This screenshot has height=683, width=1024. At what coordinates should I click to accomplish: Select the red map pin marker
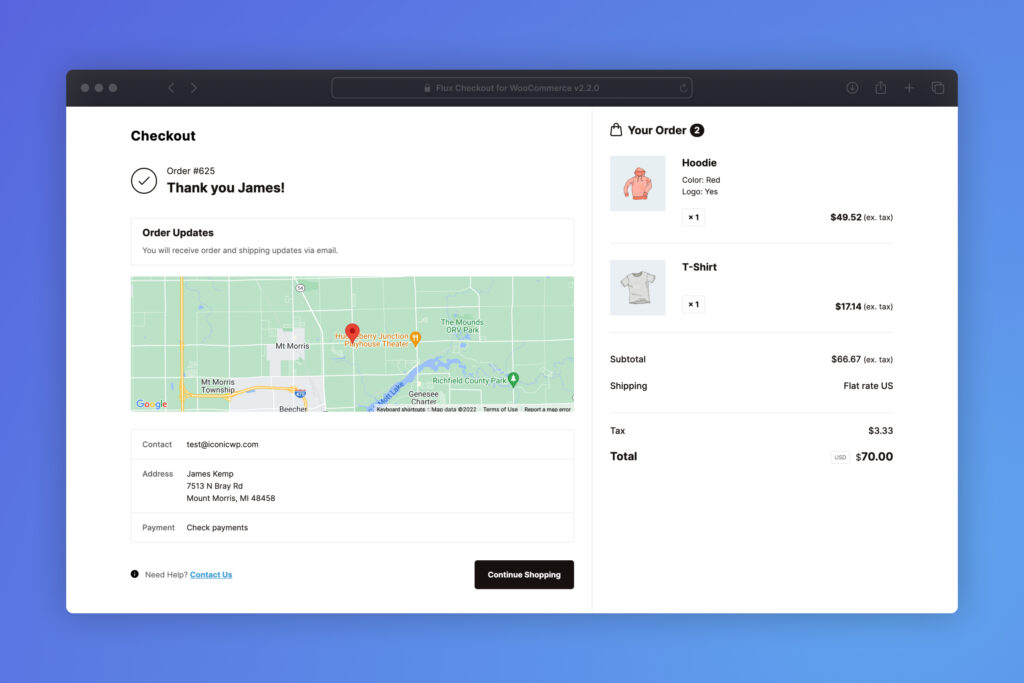coord(352,333)
